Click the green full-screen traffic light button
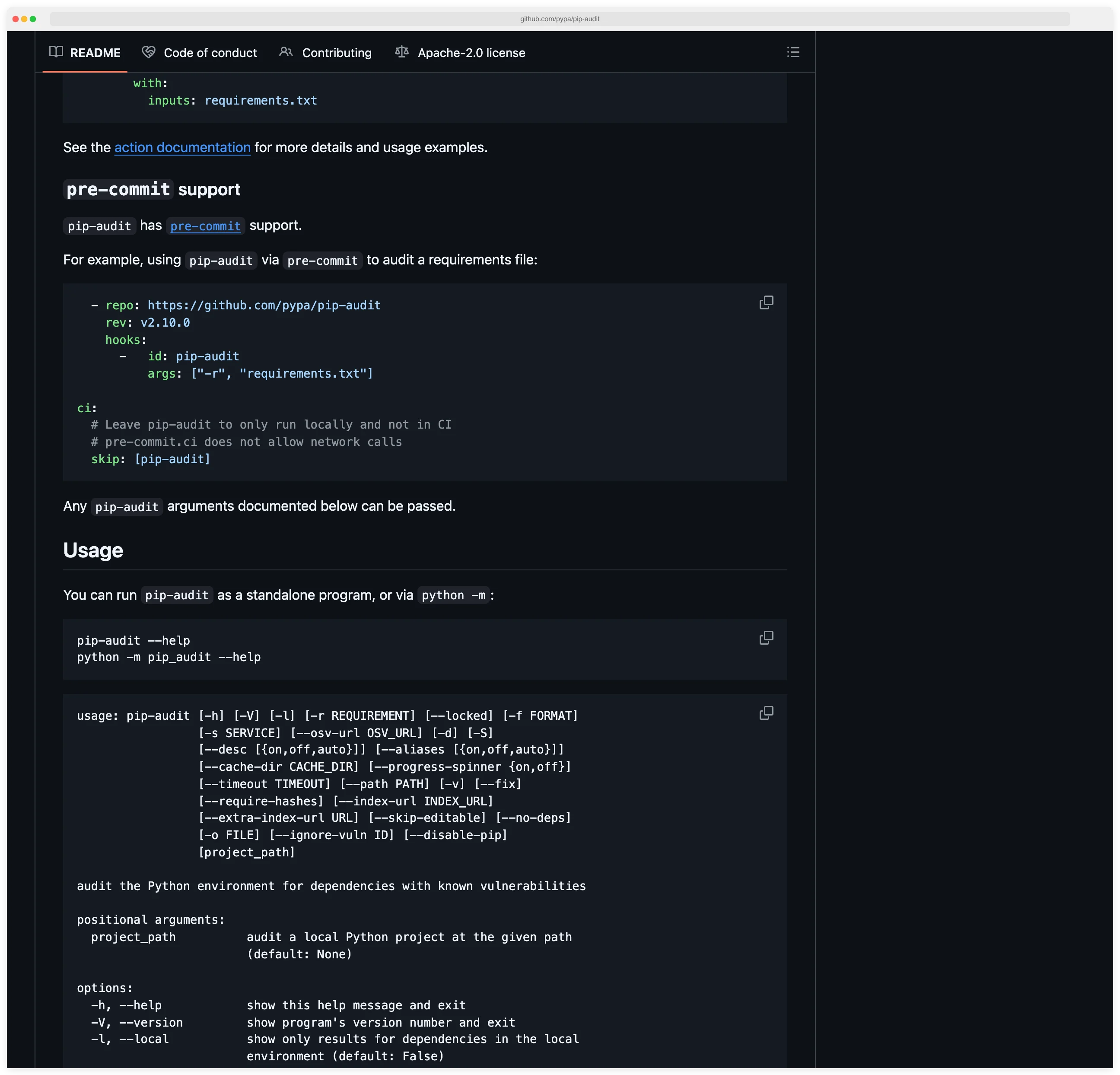This screenshot has width=1120, height=1075. [x=33, y=18]
